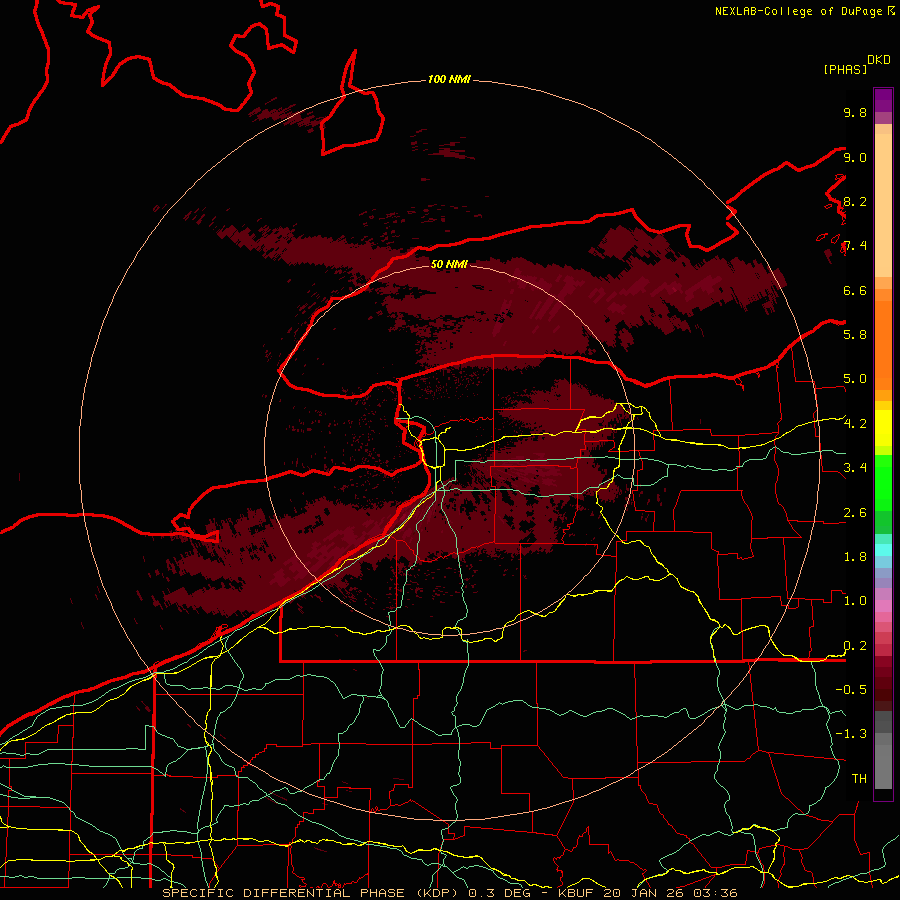The width and height of the screenshot is (900, 900).
Task: Click the 2.6 legend value
Action: click(x=855, y=513)
